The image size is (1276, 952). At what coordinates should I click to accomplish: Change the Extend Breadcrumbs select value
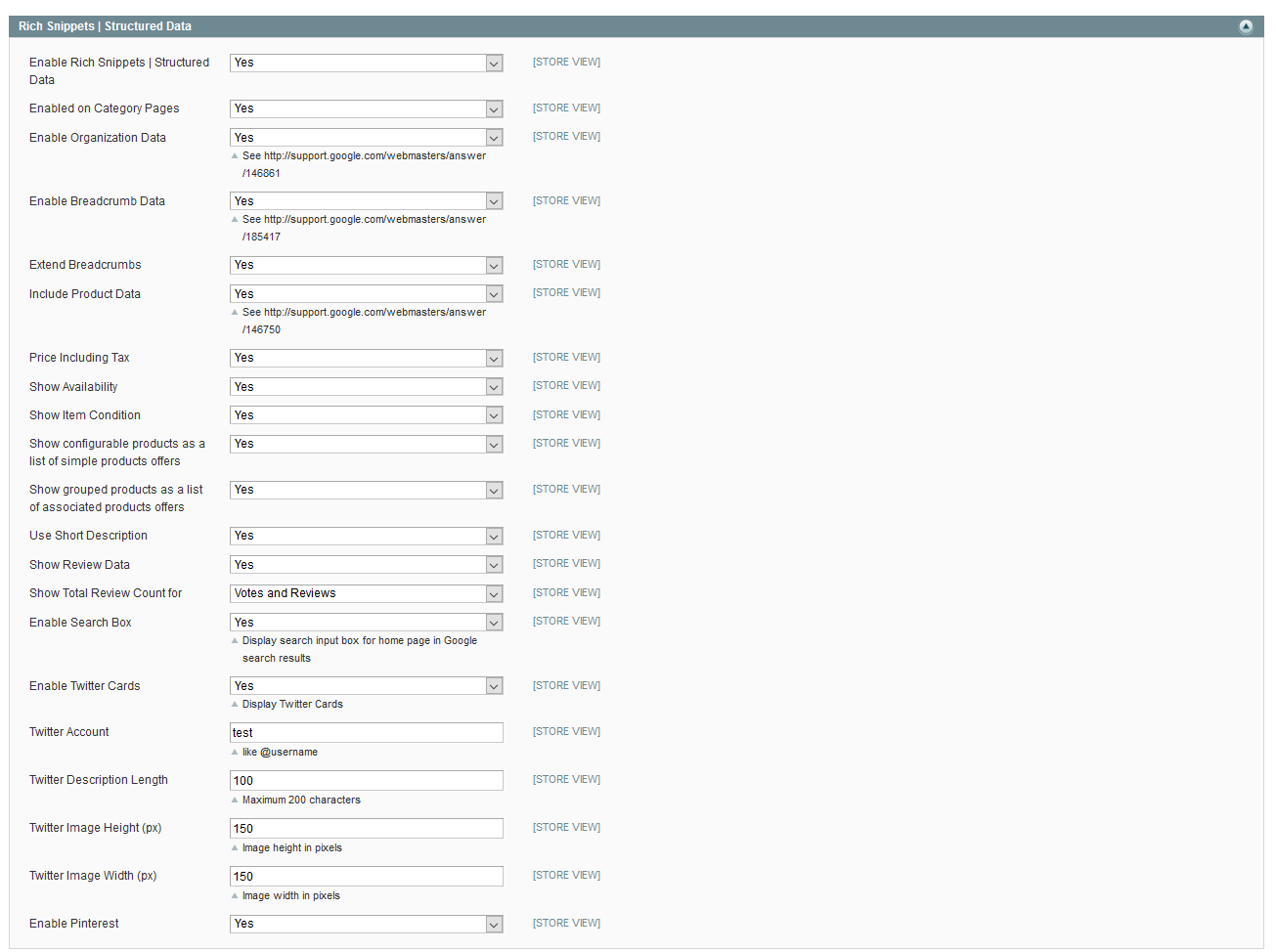point(366,265)
